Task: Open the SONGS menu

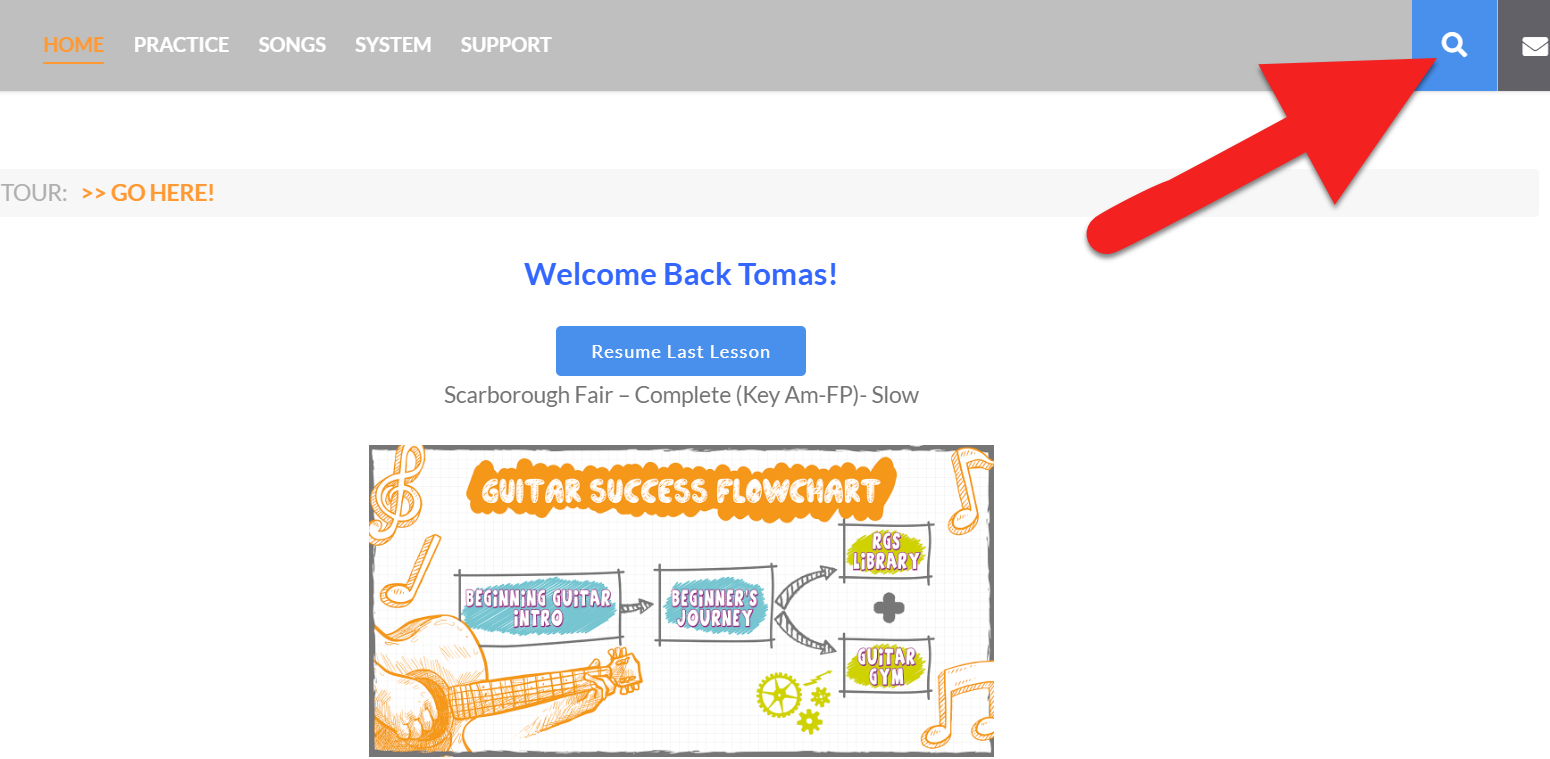Action: pos(292,45)
